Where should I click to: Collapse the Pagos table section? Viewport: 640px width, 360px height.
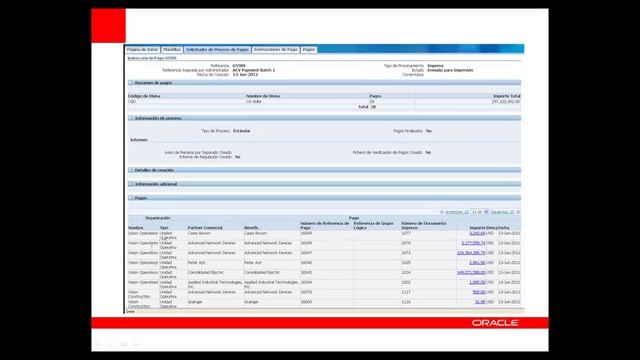click(x=131, y=198)
